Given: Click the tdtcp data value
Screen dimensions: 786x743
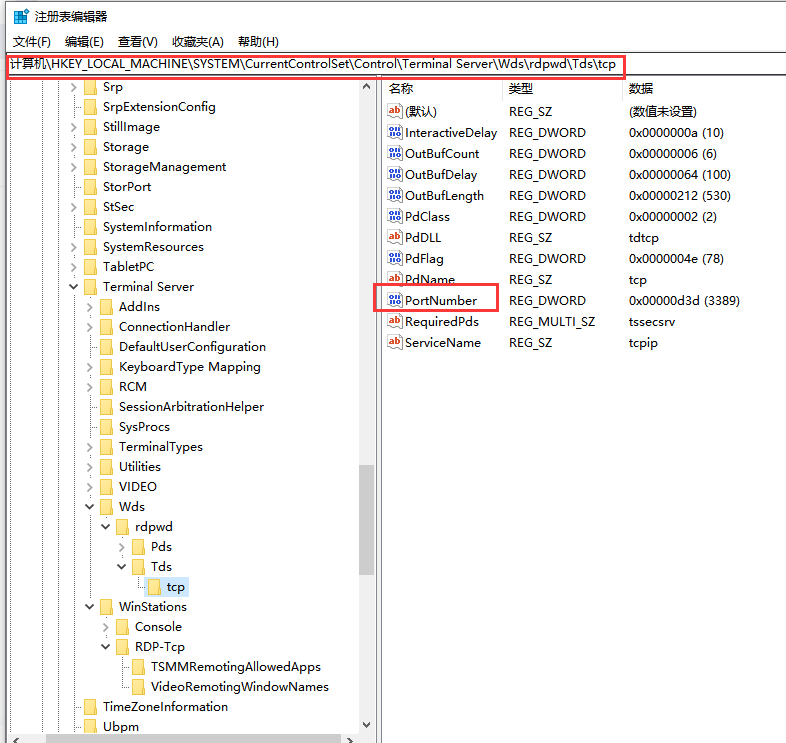Looking at the screenshot, I should (644, 237).
